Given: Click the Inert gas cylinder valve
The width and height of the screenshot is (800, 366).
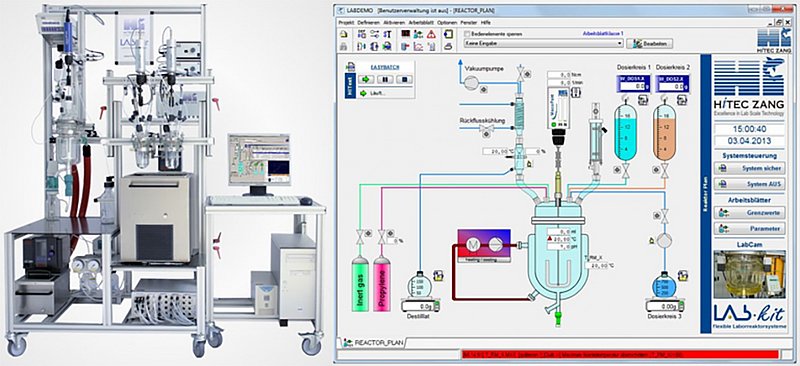Looking at the screenshot, I should [x=360, y=237].
